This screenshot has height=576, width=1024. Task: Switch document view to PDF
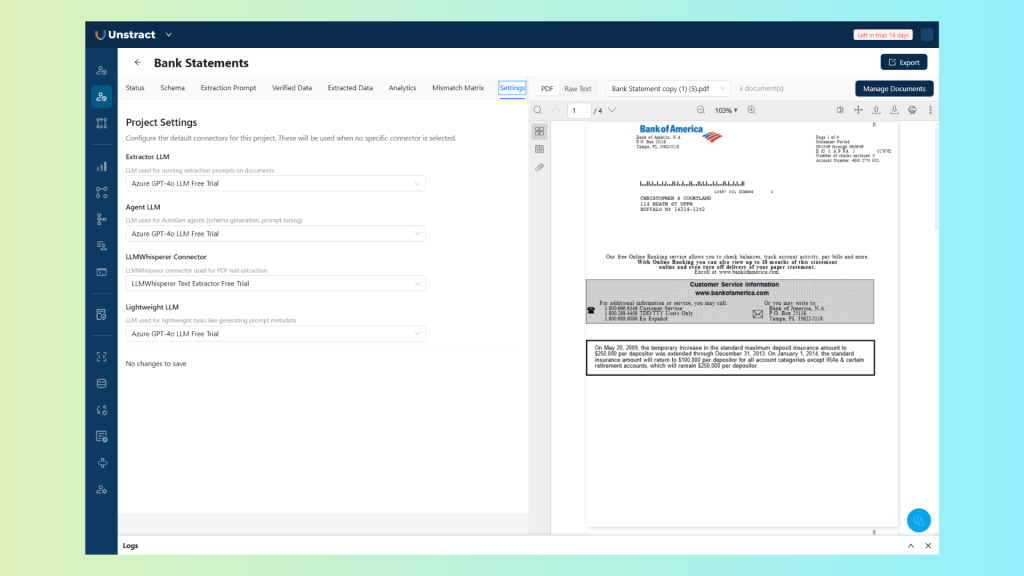coord(547,89)
